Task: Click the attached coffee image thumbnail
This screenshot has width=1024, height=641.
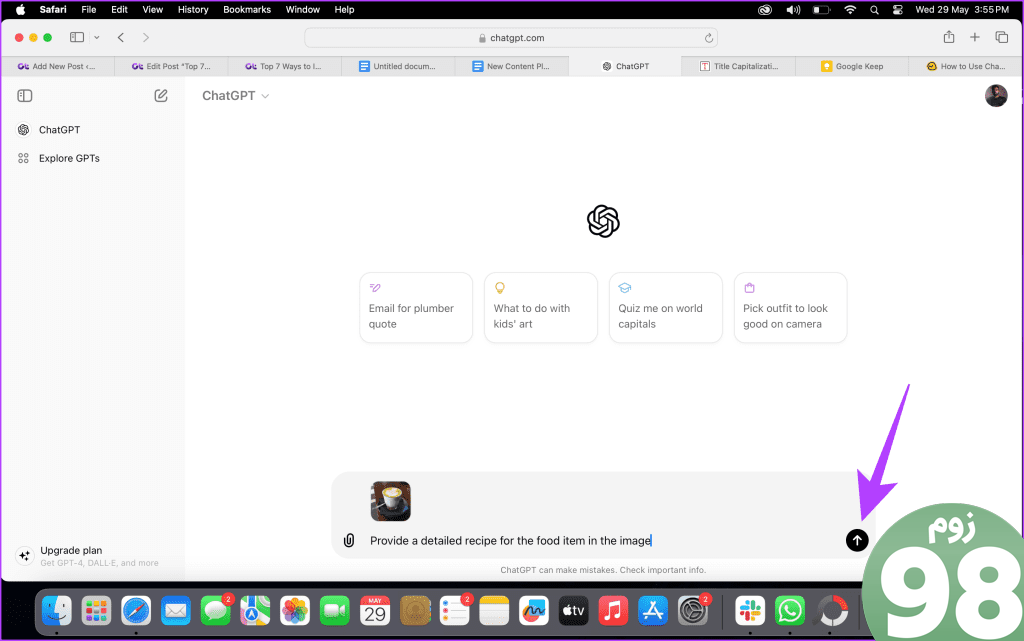Action: (391, 501)
